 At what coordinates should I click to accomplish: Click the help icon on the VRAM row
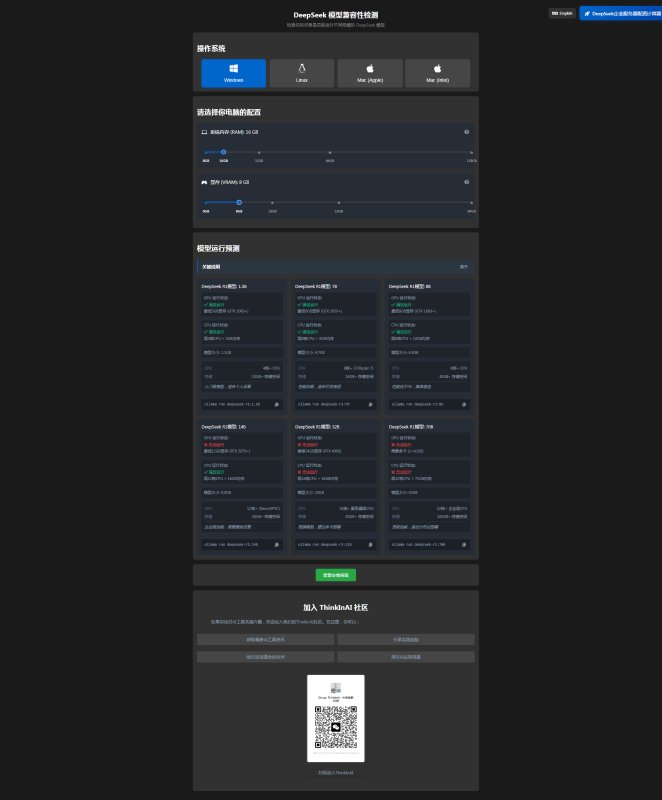click(466, 182)
